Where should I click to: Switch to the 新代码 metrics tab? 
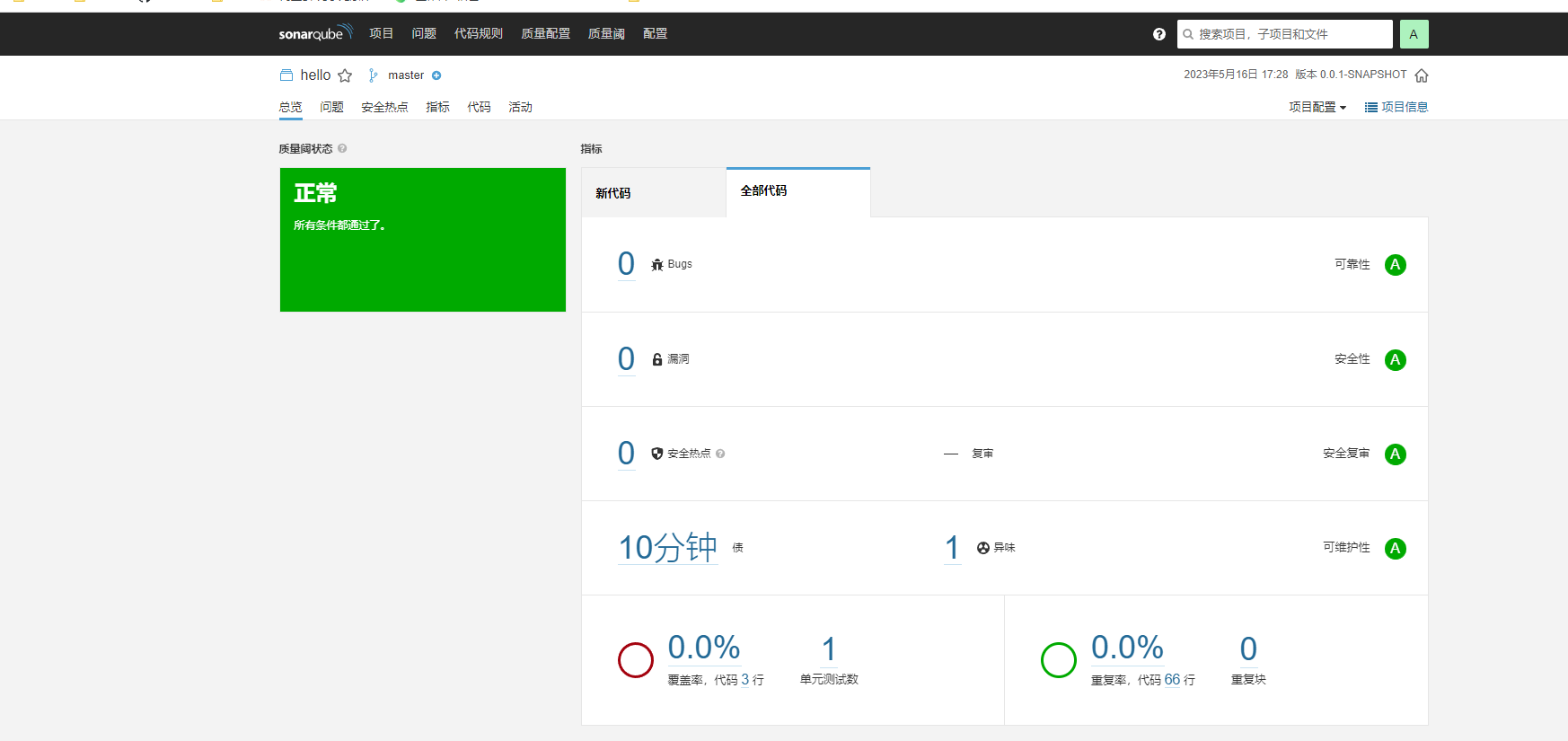654,193
